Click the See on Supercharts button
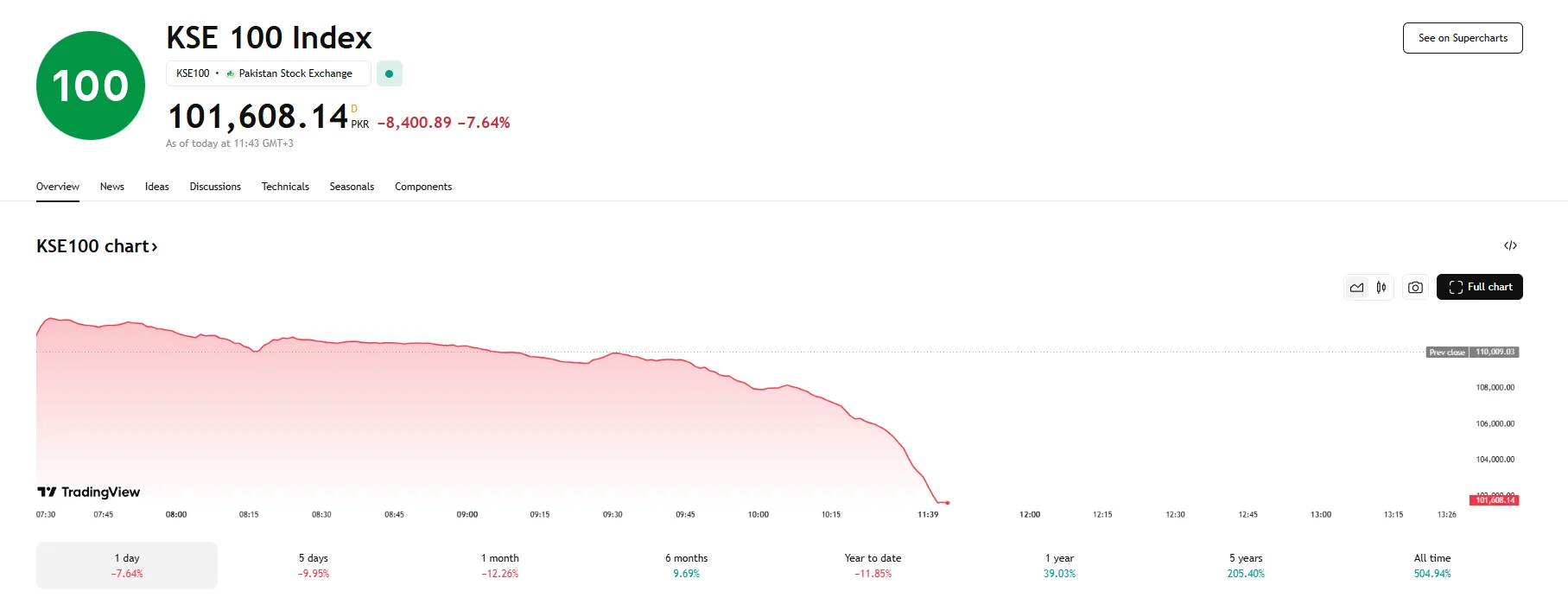 [x=1462, y=37]
